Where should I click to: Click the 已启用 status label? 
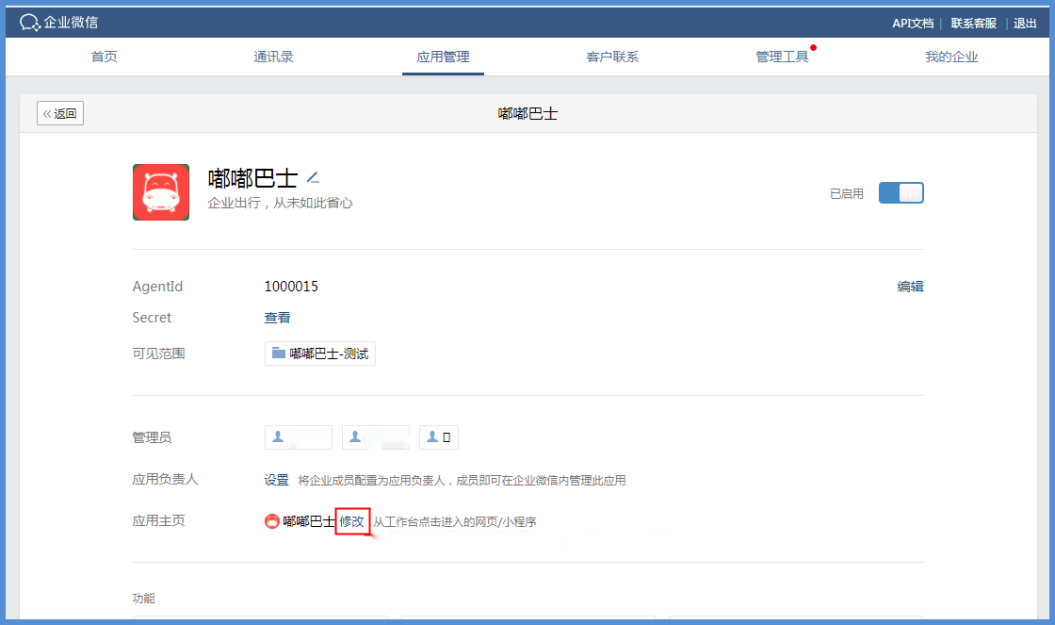846,194
